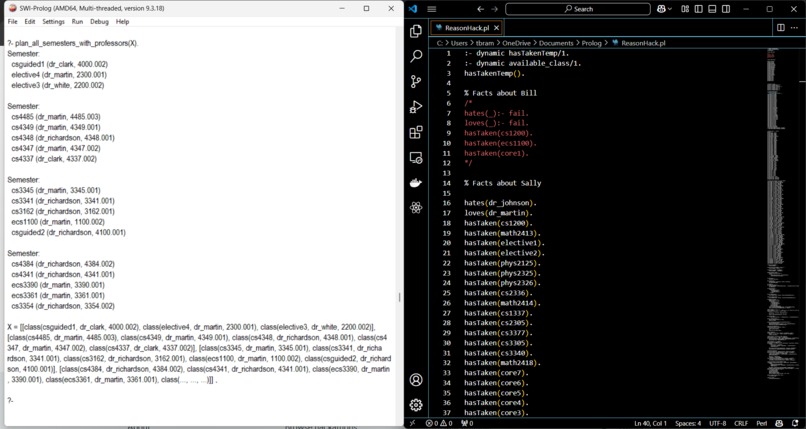Expand the Copilot dropdown arrow
The height and width of the screenshot is (429, 806).
point(670,9)
